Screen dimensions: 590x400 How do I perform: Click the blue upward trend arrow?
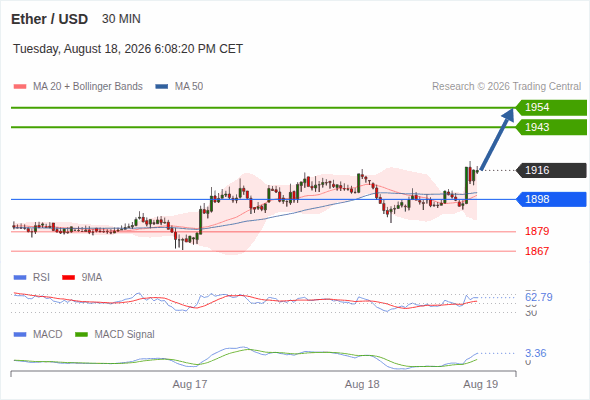[x=497, y=139]
